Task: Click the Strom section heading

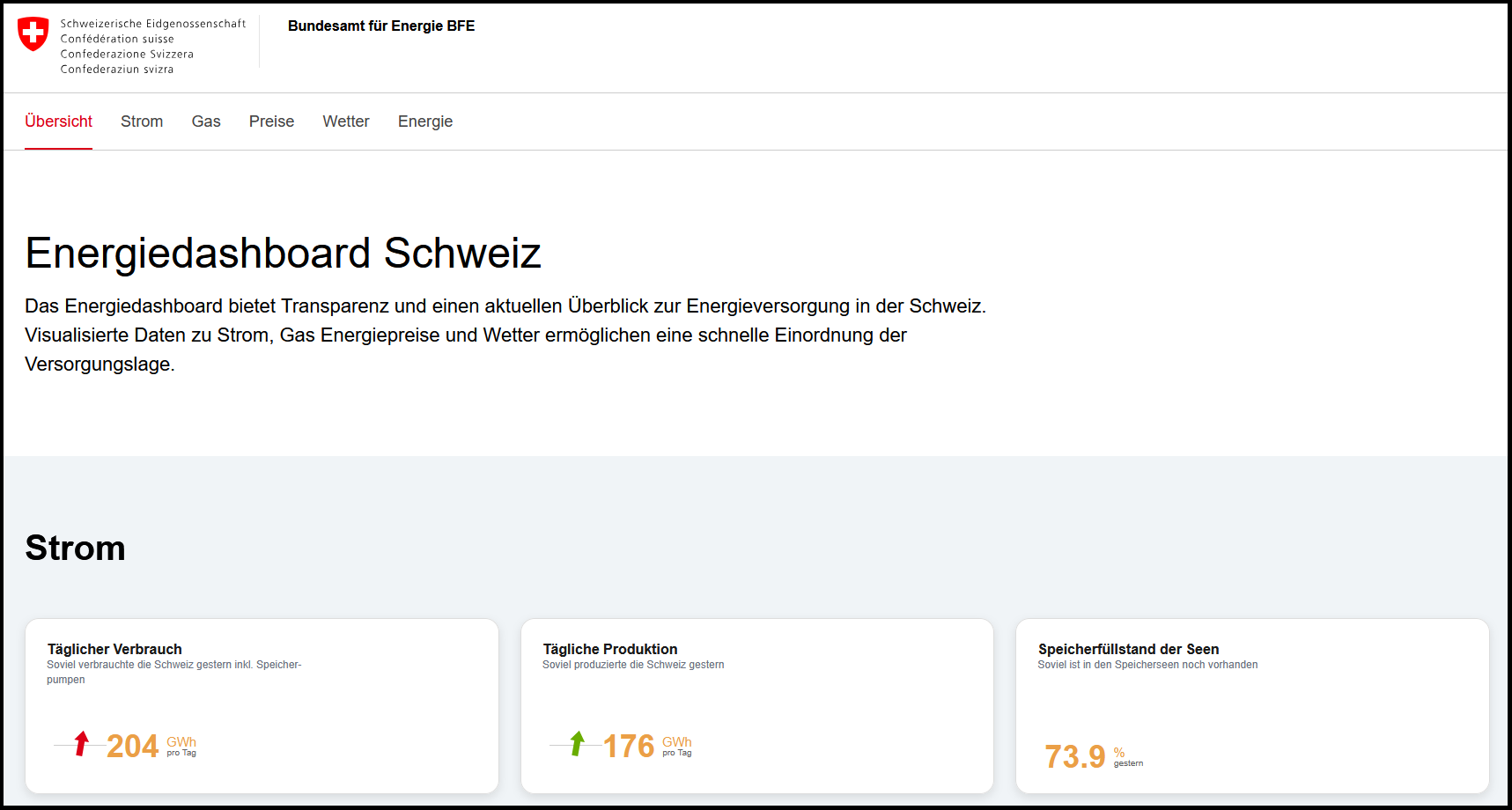Action: [76, 548]
